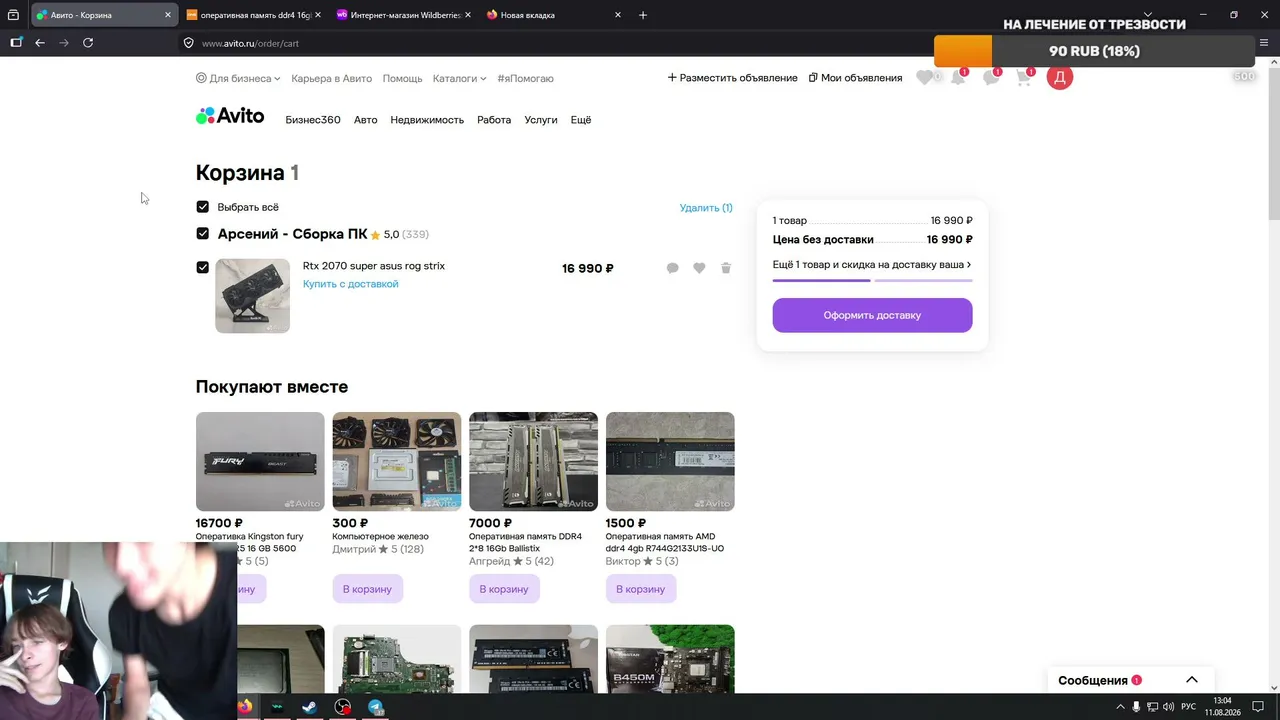Viewport: 1280px width, 720px height.
Task: Open Карьера в Авито link
Action: (x=331, y=78)
